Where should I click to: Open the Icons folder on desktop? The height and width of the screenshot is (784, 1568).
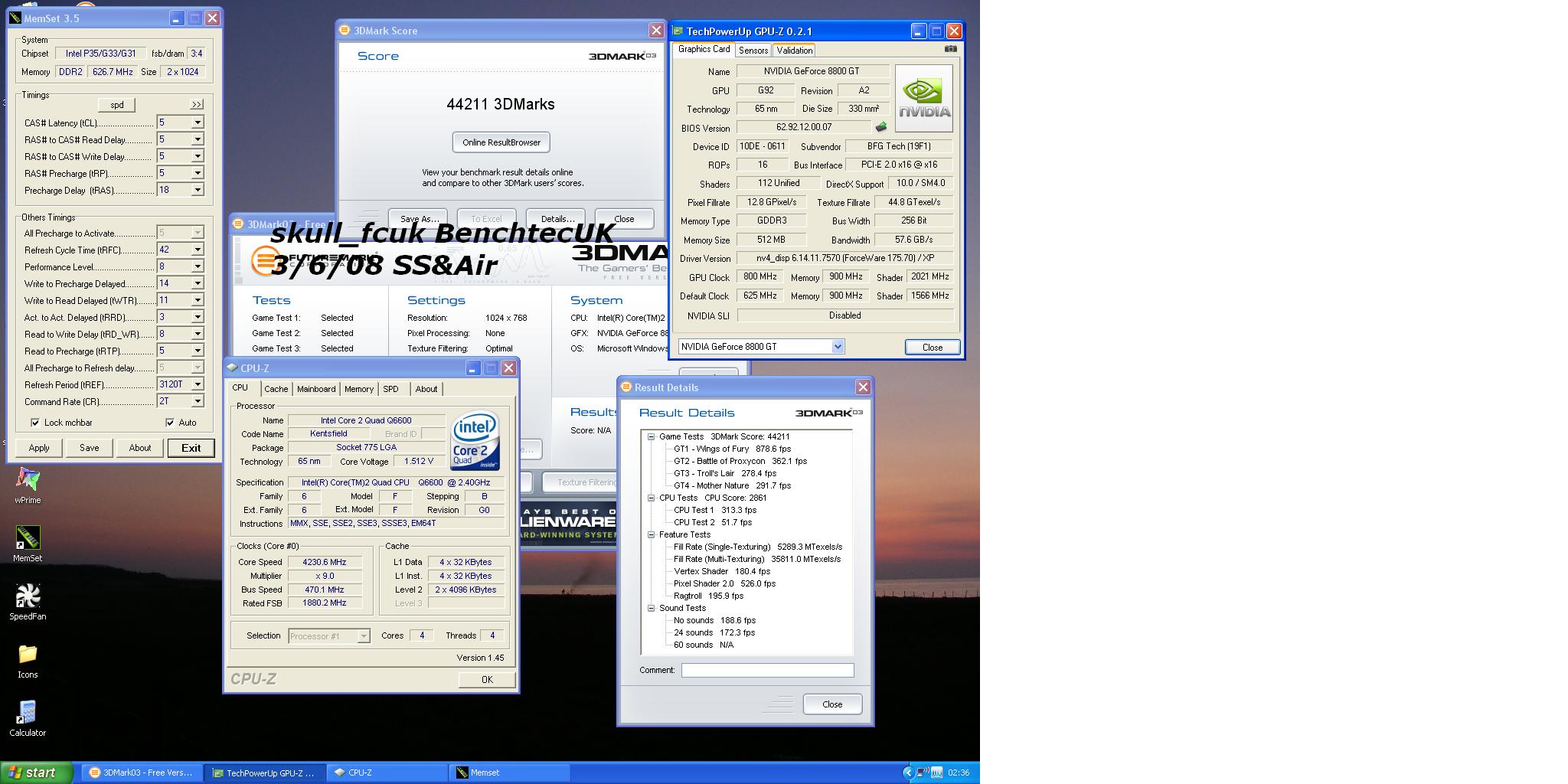tap(28, 660)
